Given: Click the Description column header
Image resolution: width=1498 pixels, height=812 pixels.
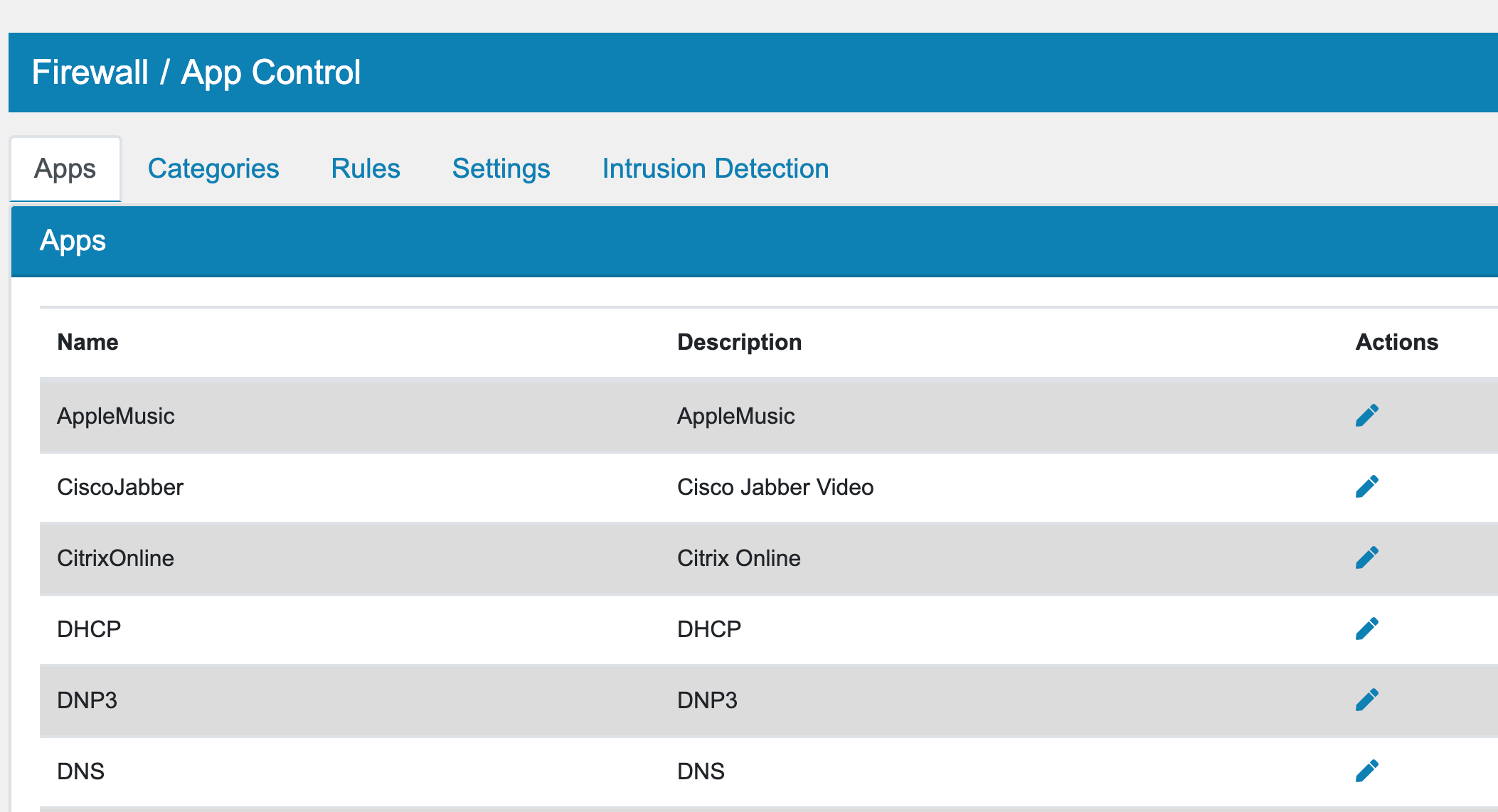Looking at the screenshot, I should tap(740, 342).
